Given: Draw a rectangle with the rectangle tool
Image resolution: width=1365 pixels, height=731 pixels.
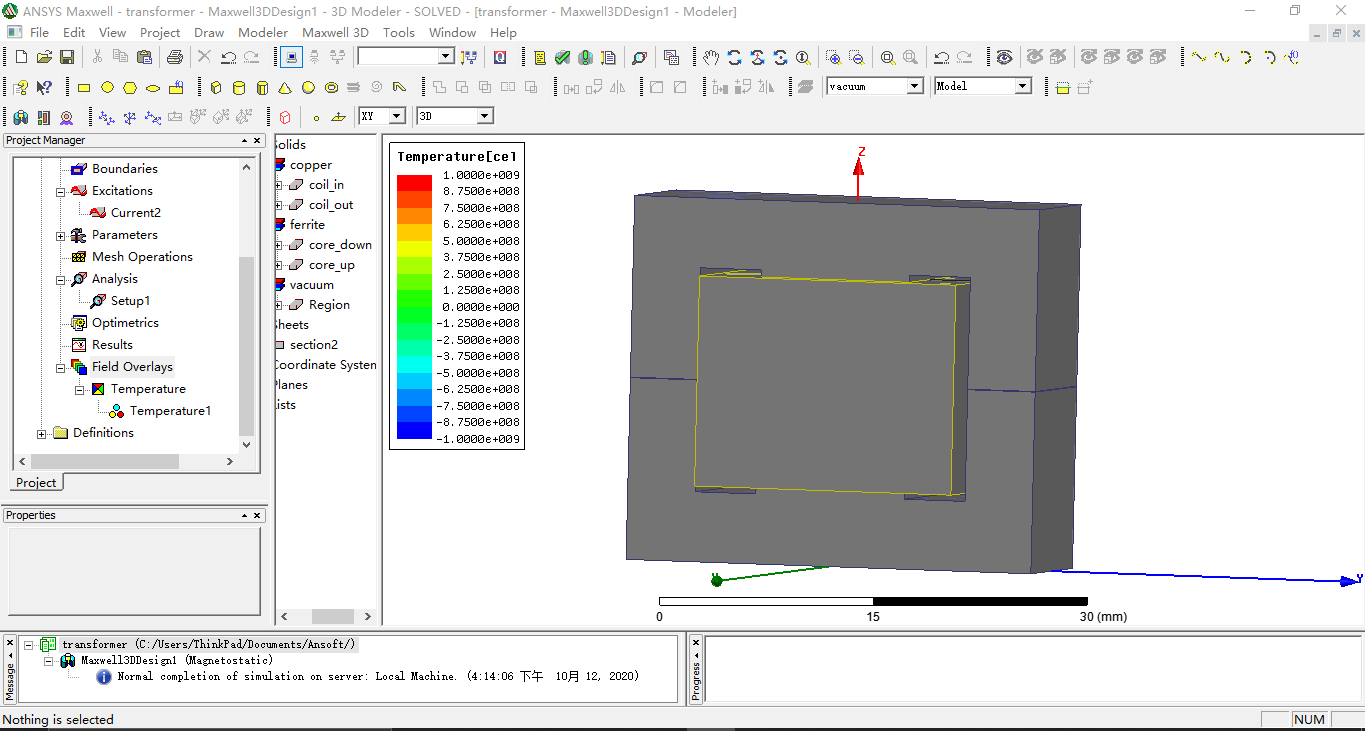Looking at the screenshot, I should click(x=84, y=88).
